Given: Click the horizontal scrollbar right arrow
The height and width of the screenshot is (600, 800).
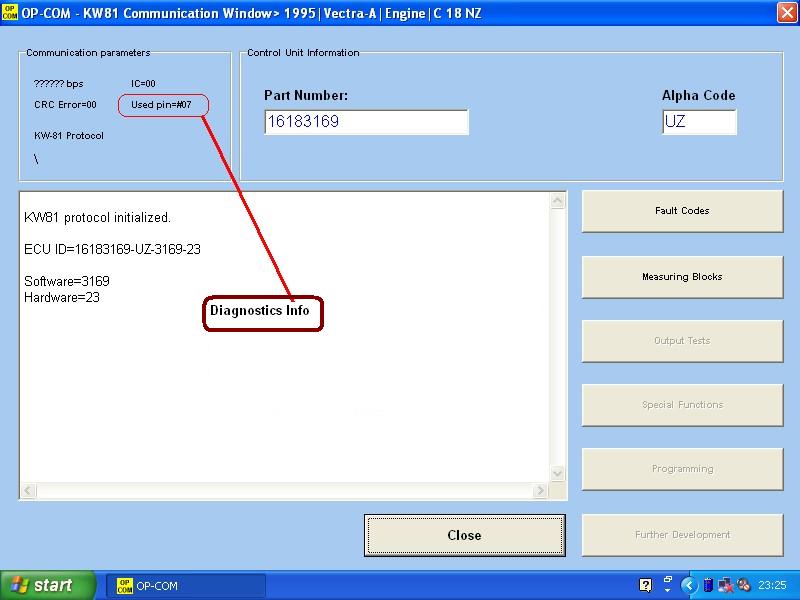Looking at the screenshot, I should point(540,491).
